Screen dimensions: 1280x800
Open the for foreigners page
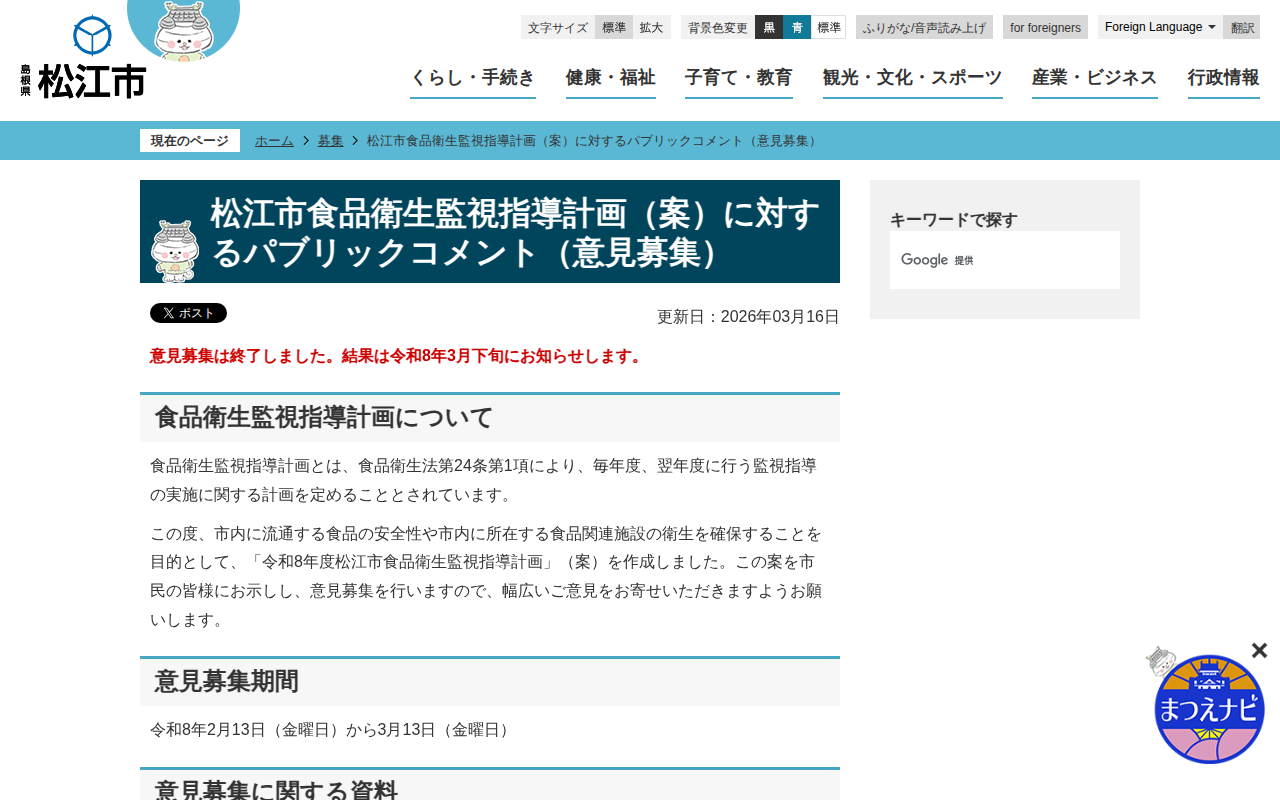click(1045, 27)
